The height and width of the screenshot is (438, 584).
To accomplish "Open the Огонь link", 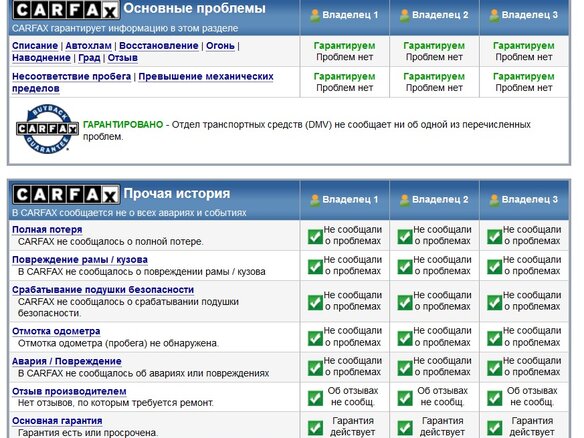I will click(x=220, y=46).
